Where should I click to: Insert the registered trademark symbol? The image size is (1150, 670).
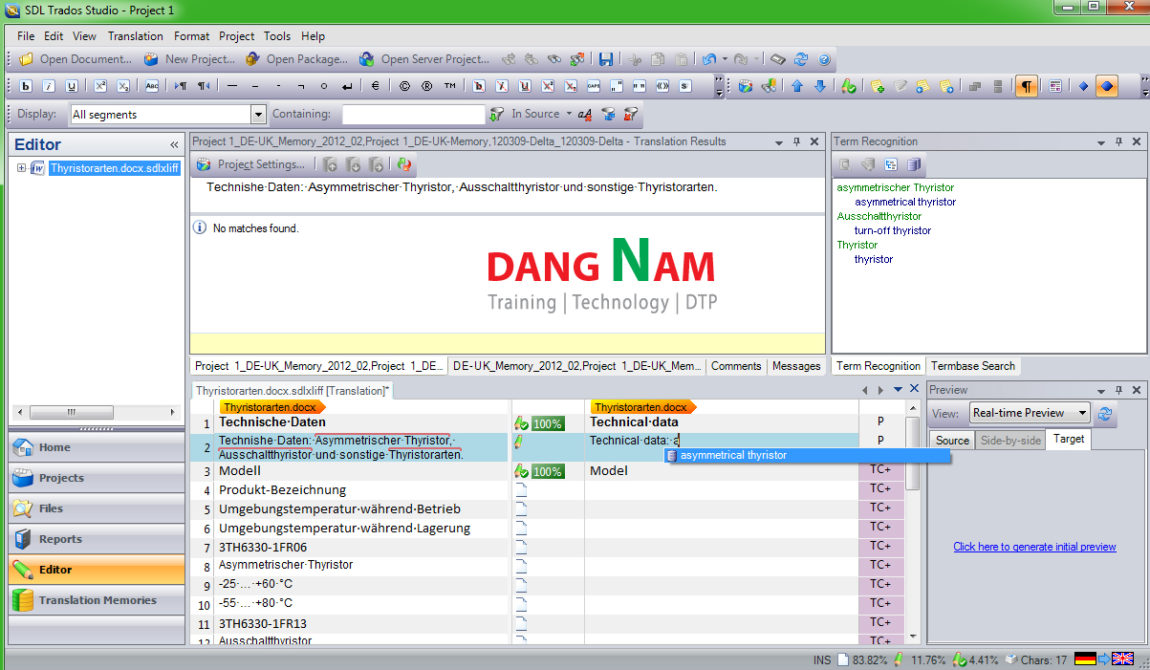click(427, 86)
